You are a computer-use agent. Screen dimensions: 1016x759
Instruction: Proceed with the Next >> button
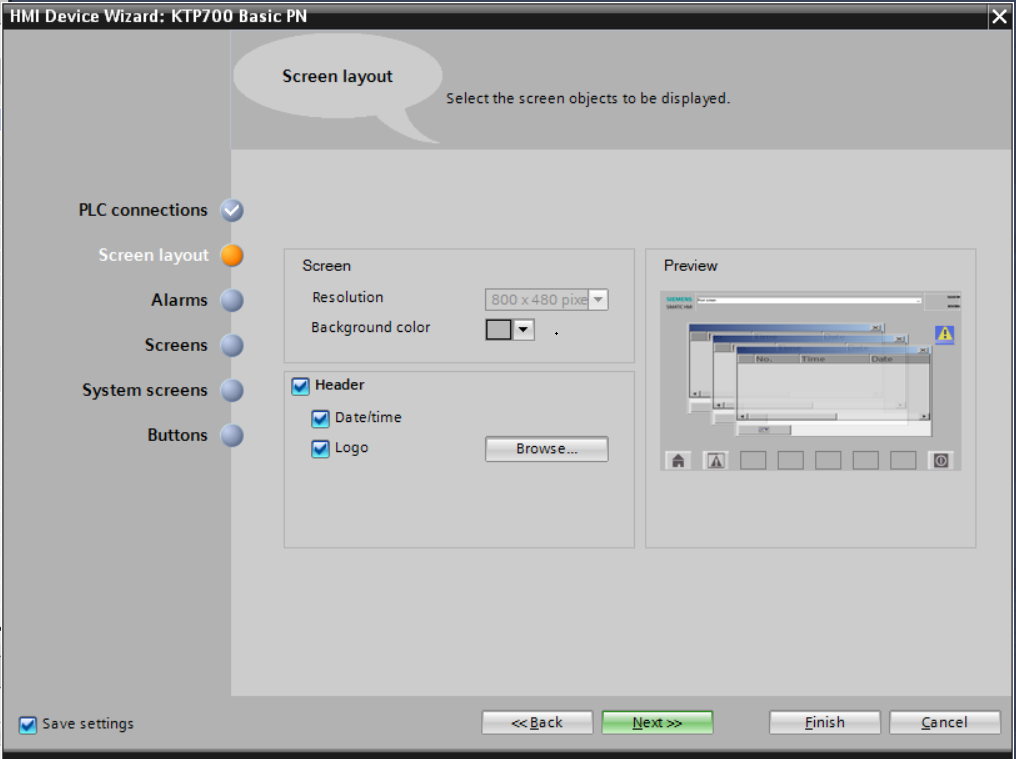(657, 723)
